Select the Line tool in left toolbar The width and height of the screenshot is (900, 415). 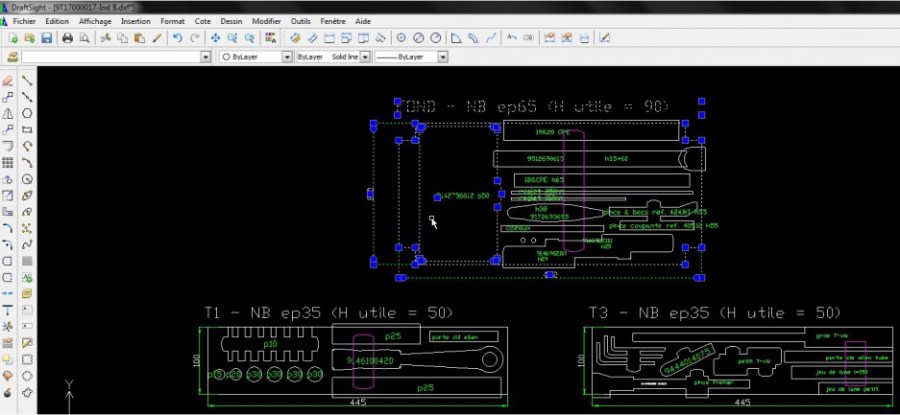click(x=27, y=81)
